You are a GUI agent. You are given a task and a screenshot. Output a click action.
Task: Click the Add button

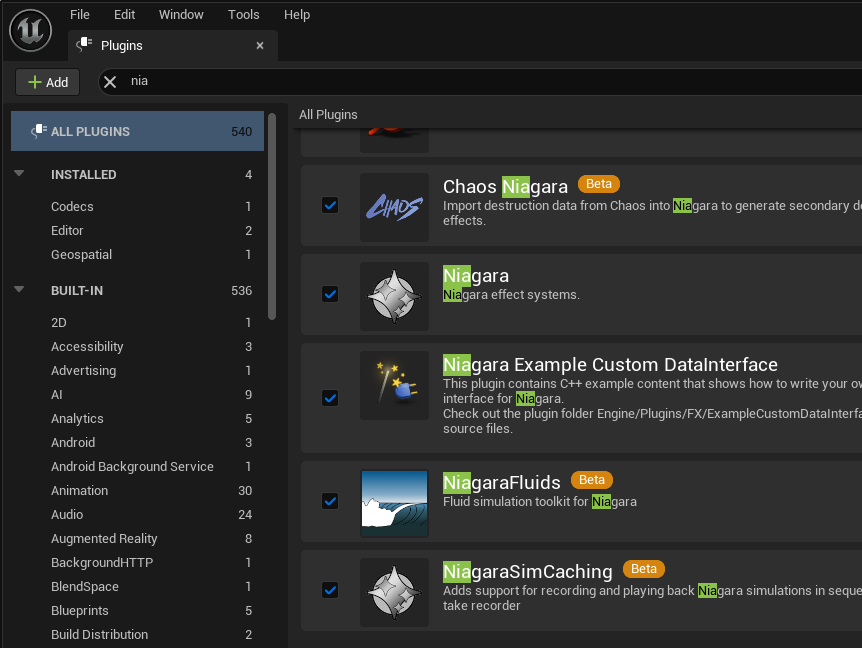click(x=47, y=82)
